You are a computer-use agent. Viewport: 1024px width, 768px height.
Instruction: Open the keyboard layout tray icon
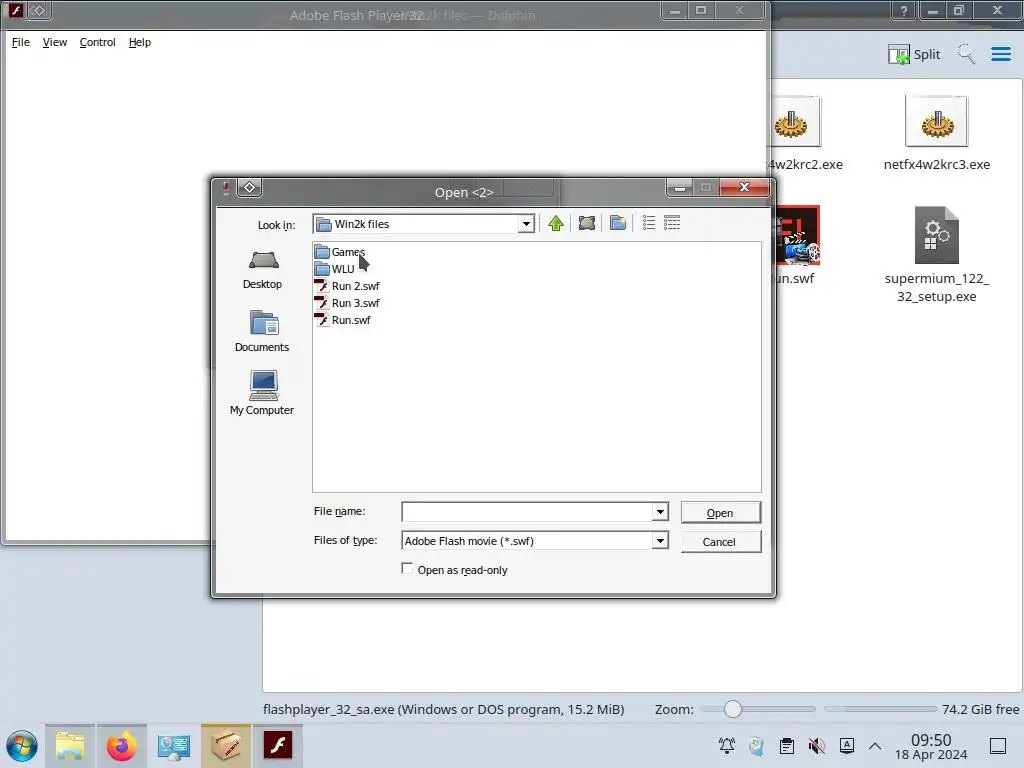pos(847,746)
